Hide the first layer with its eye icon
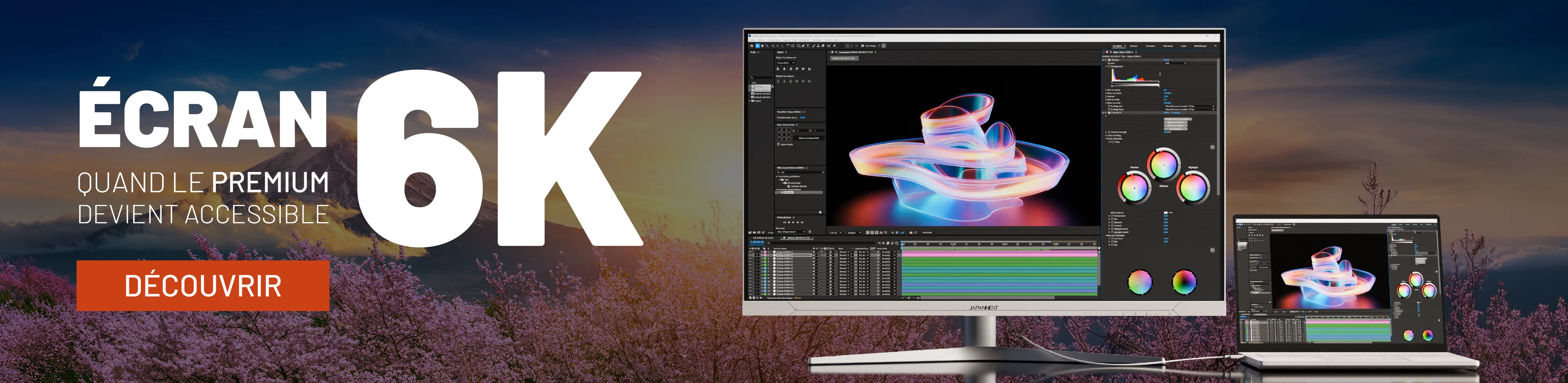Image resolution: width=1568 pixels, height=383 pixels. (751, 252)
